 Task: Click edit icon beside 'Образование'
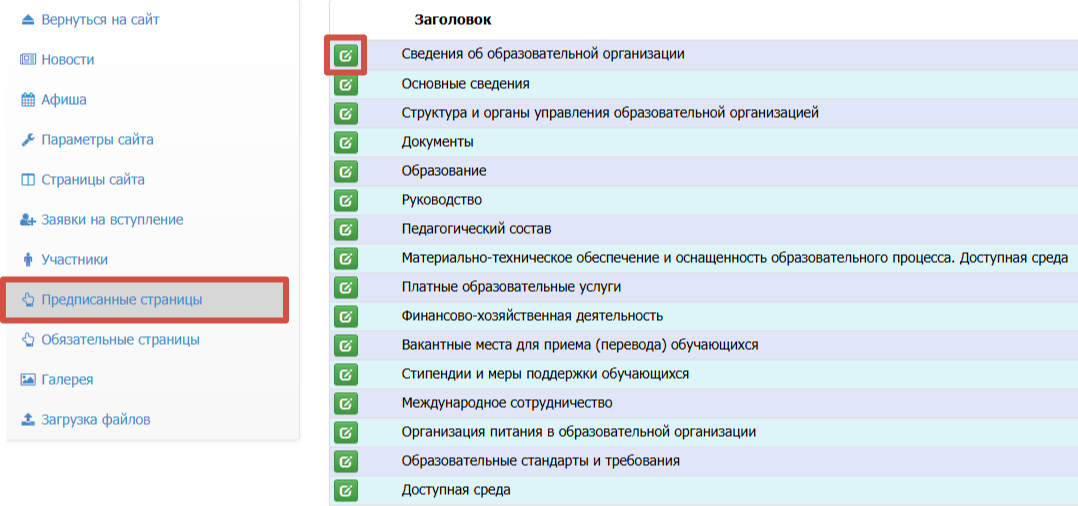[x=345, y=171]
